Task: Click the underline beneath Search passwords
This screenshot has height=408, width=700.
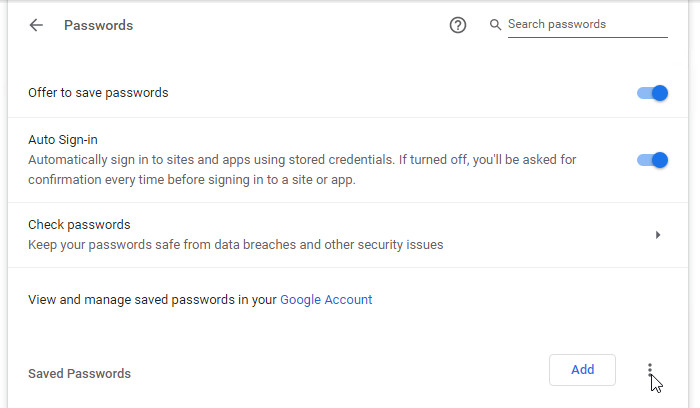Action: tap(587, 37)
